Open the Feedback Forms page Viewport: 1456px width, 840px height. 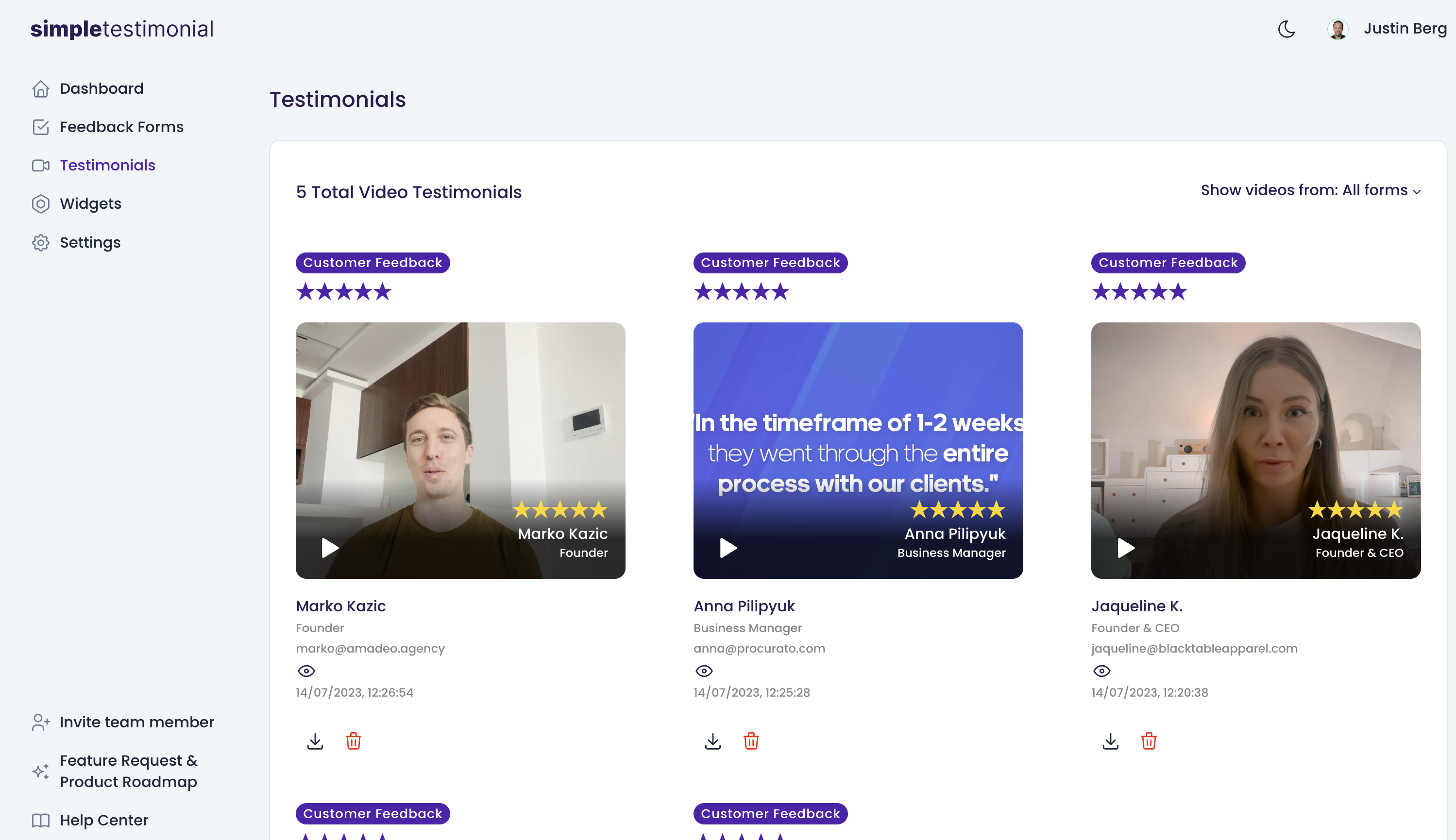coord(121,127)
